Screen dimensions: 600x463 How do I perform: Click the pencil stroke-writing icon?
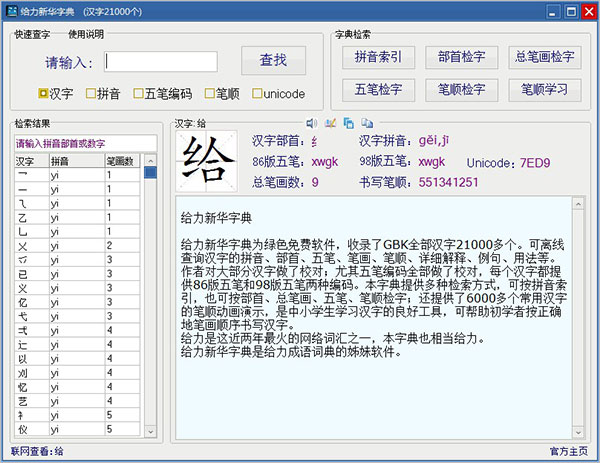330,123
